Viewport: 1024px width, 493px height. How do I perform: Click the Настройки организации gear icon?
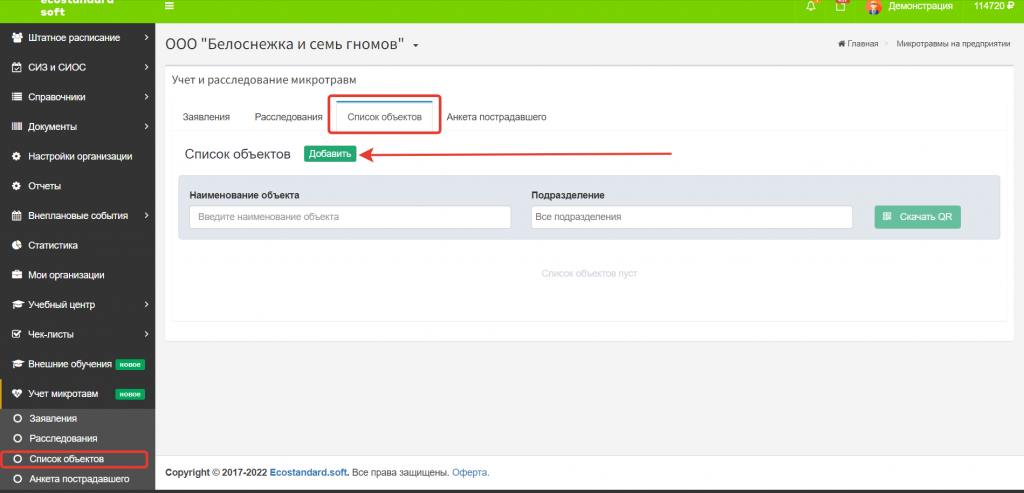tap(18, 156)
